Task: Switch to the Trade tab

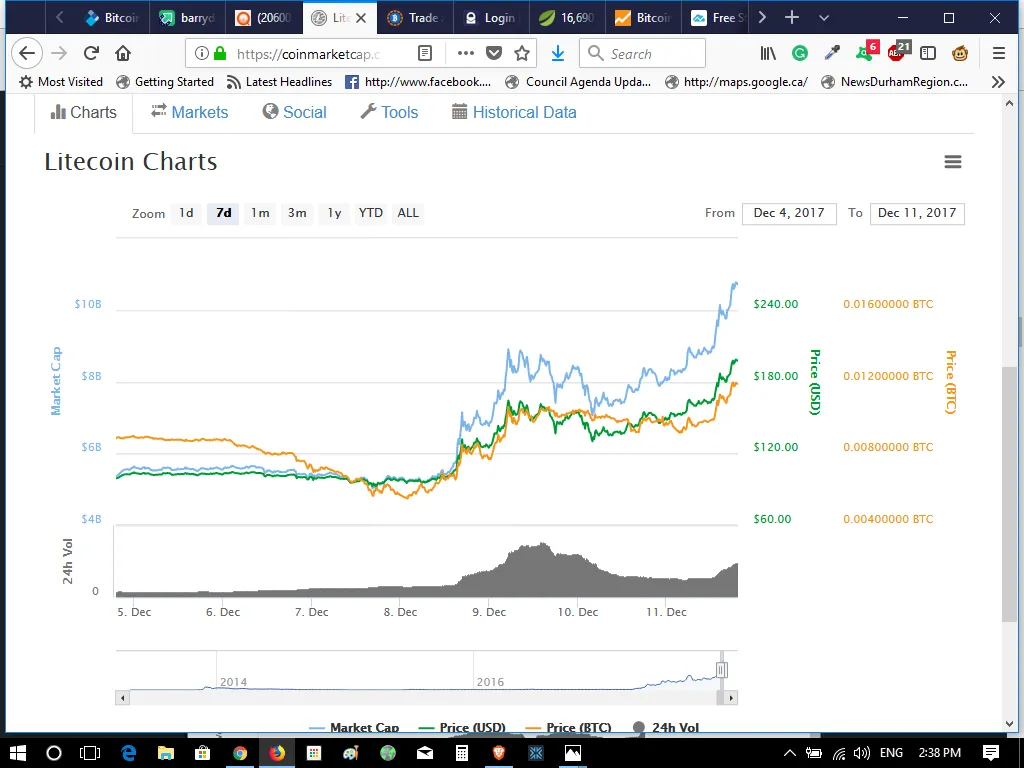Action: (415, 18)
